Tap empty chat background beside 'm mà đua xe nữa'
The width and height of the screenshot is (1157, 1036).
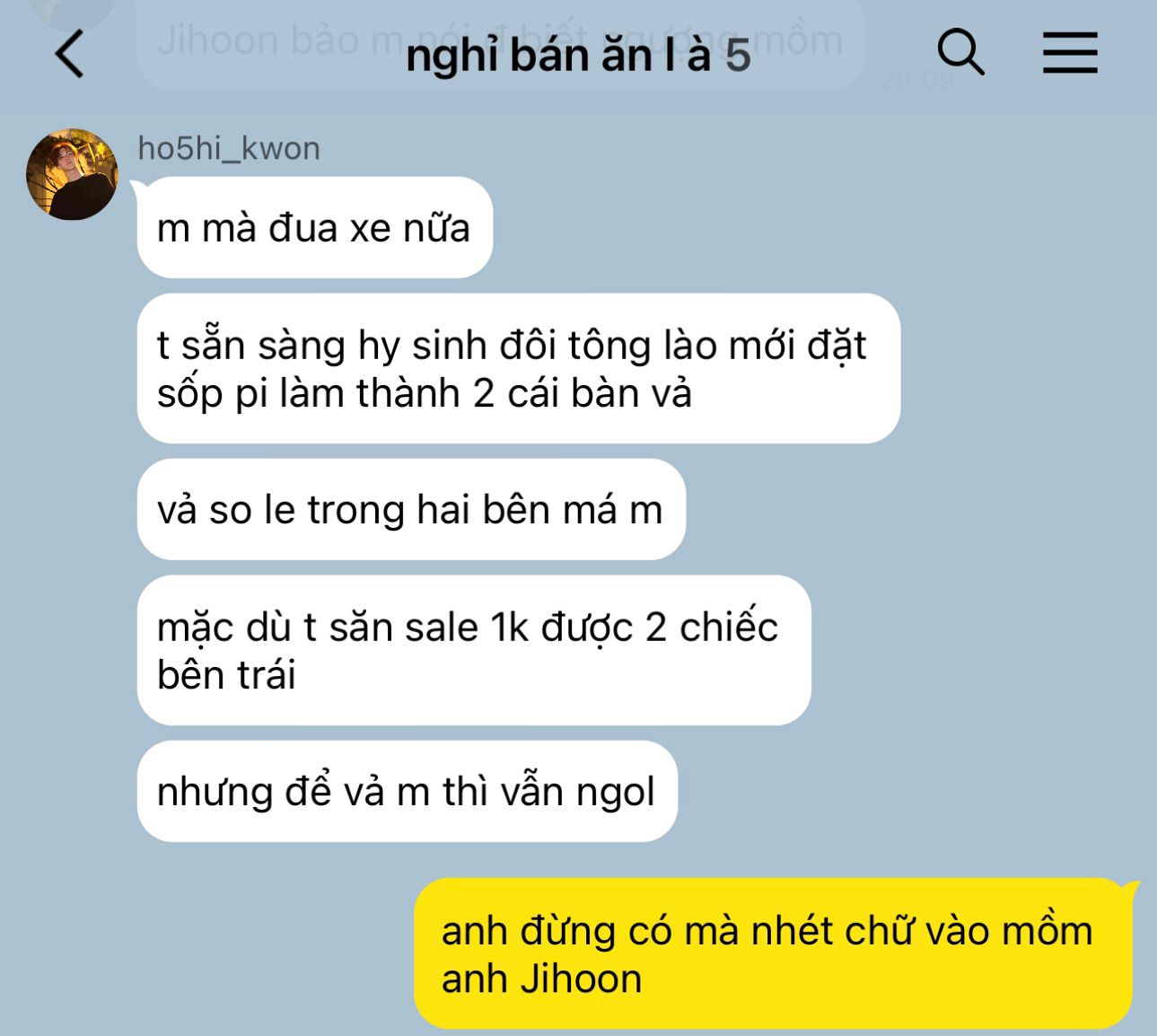click(808, 227)
